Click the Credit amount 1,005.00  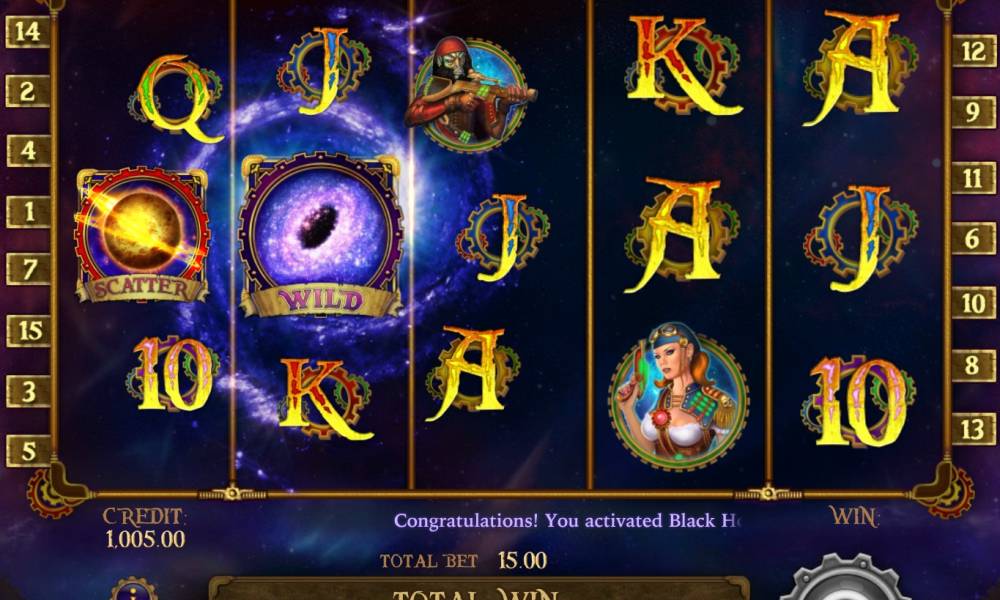(145, 539)
